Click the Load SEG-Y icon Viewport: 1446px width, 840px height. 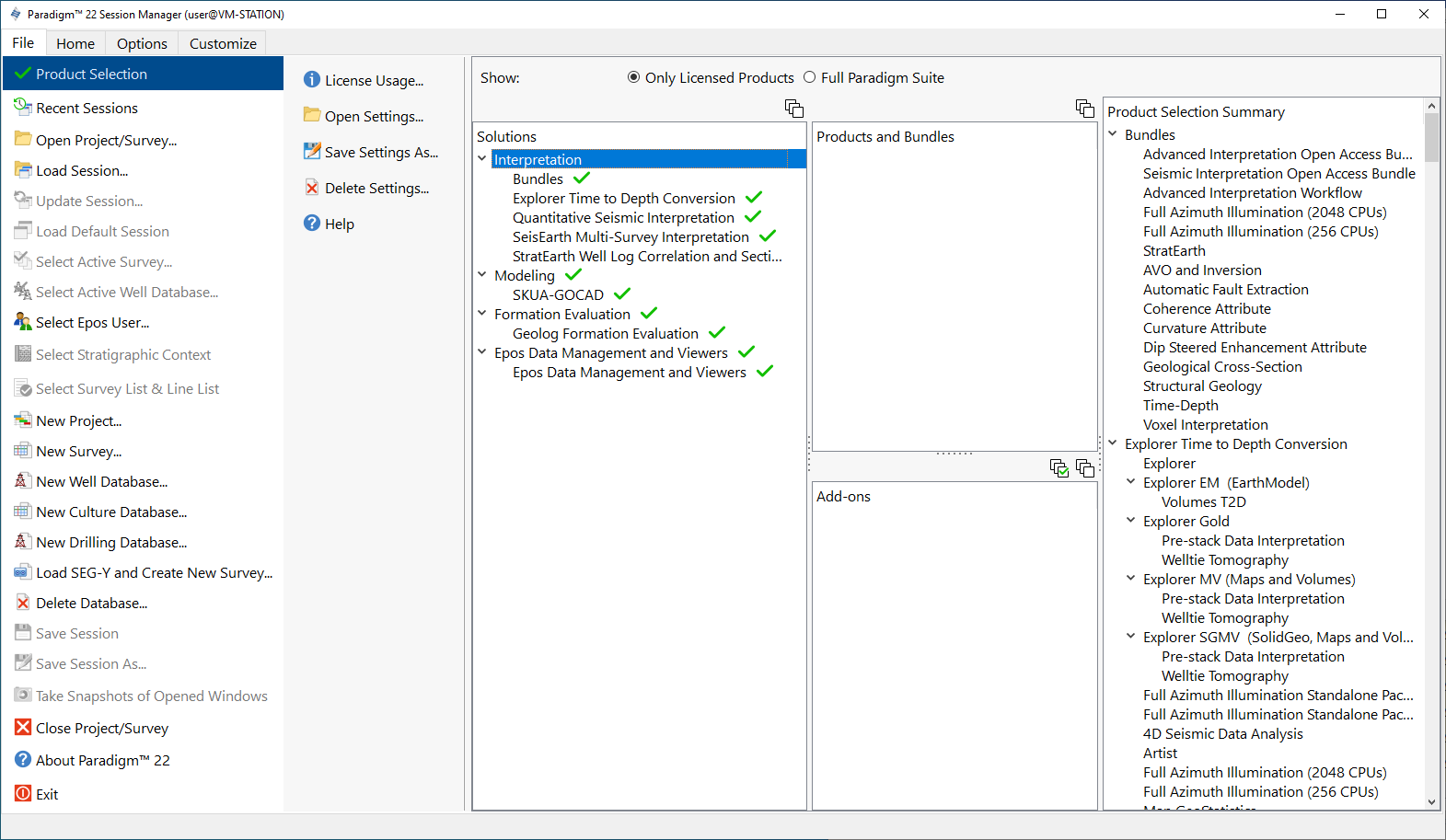pos(23,571)
